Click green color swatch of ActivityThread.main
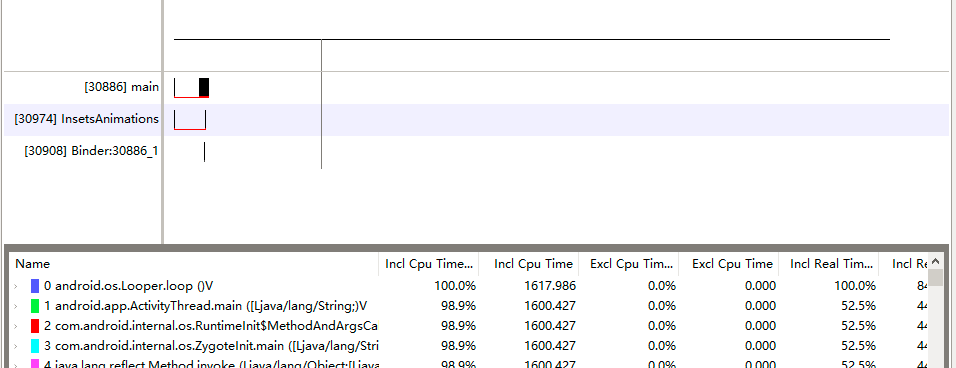 click(35, 306)
